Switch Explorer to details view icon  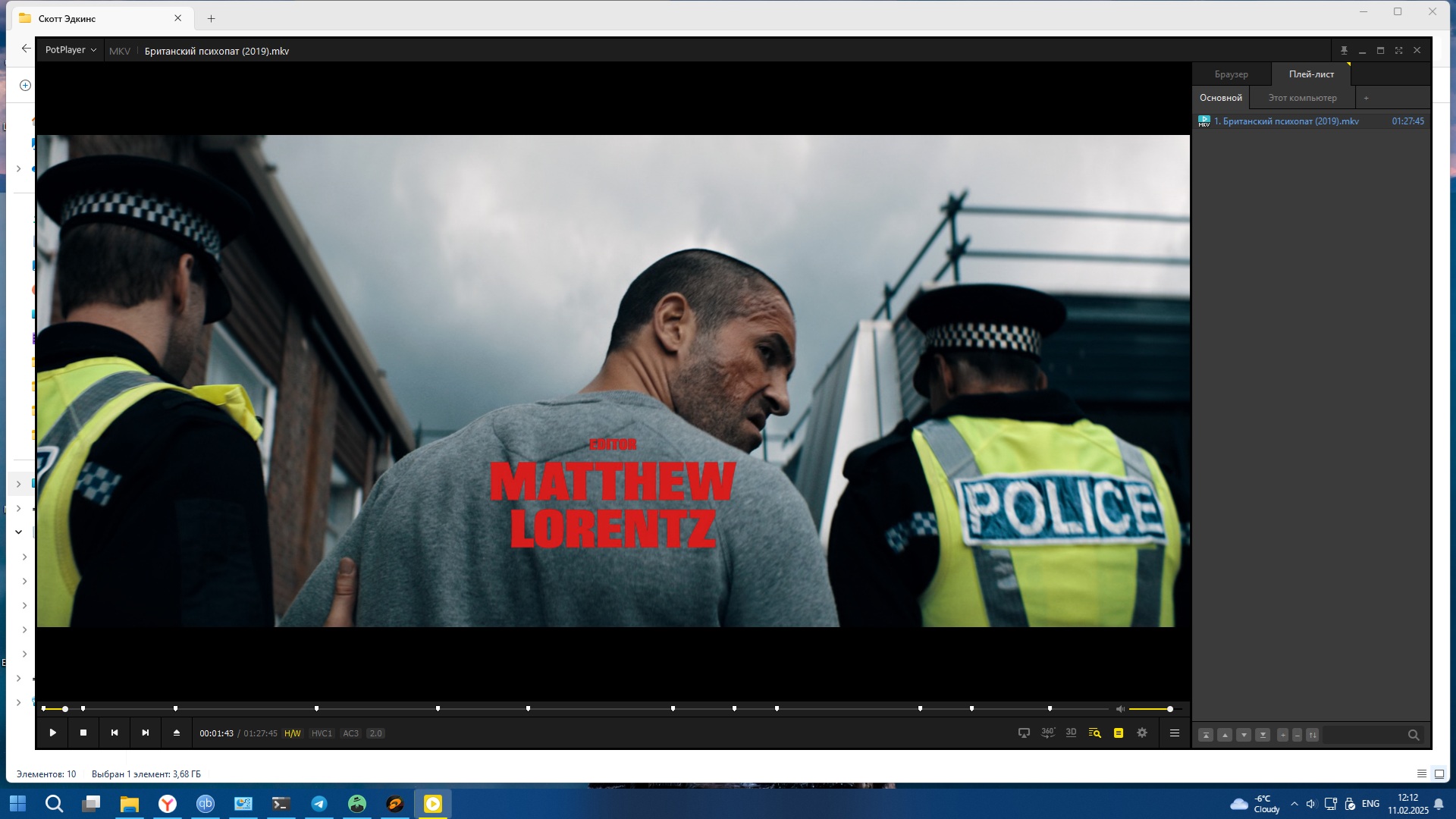(x=1422, y=773)
